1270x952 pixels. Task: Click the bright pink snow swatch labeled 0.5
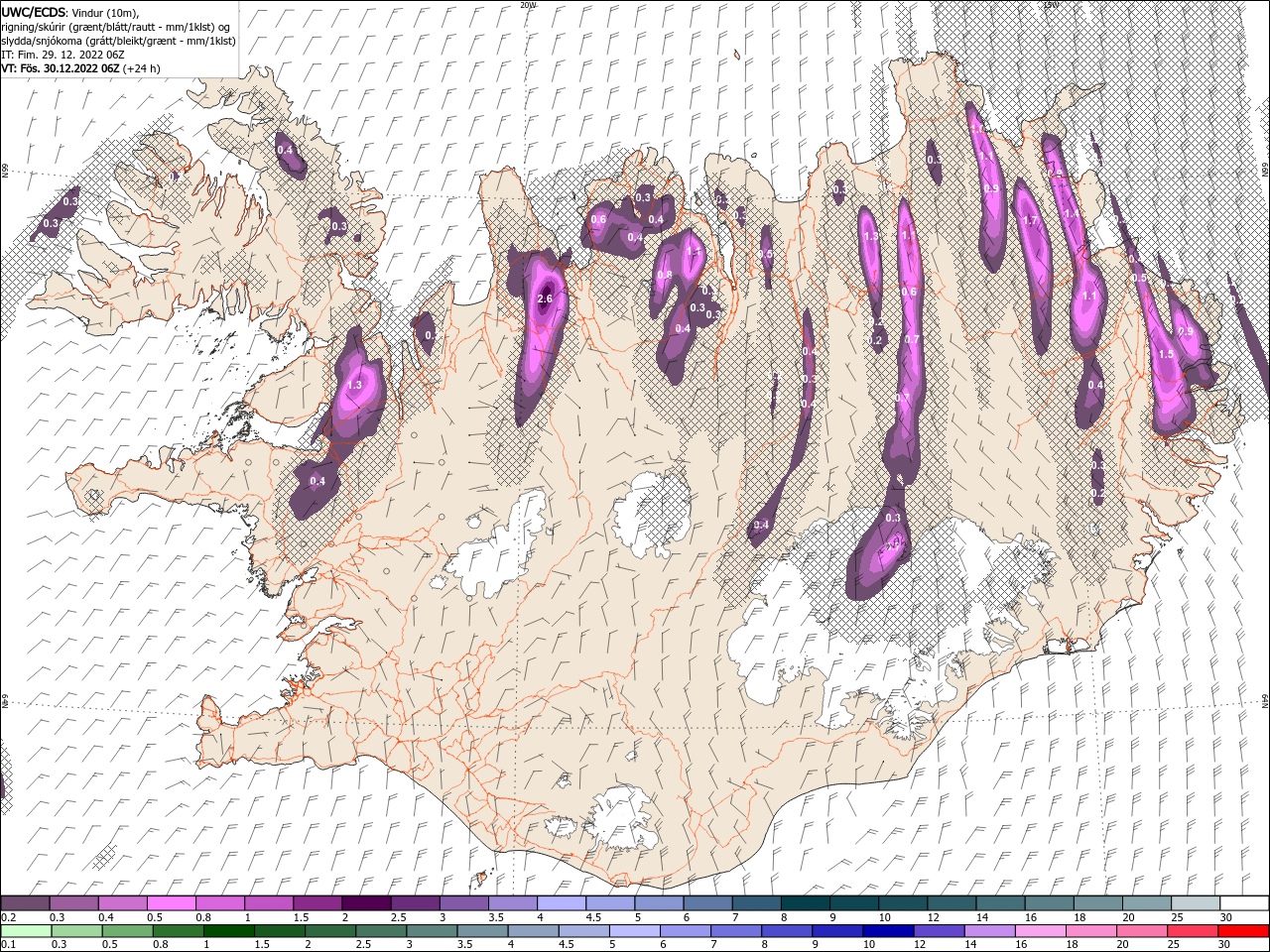171,903
